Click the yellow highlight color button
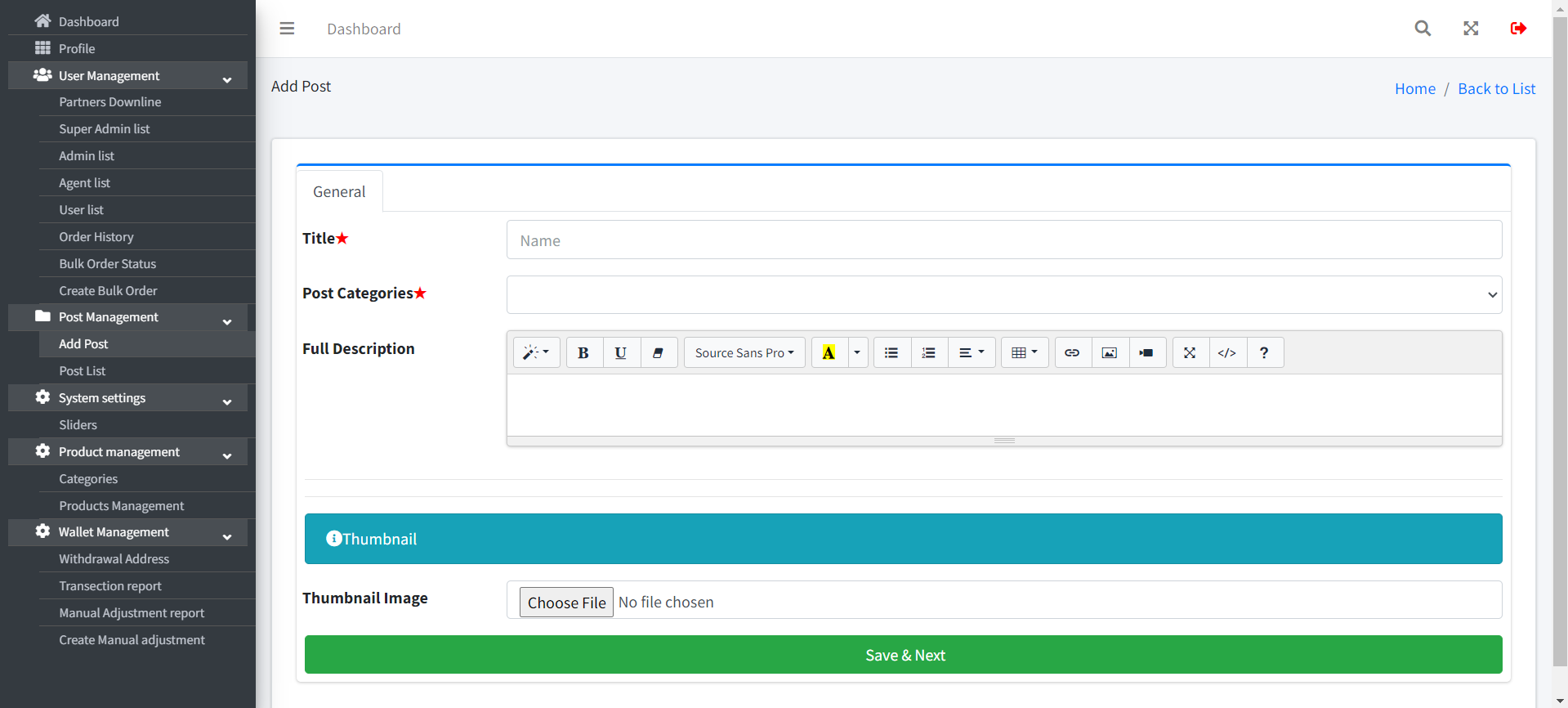The image size is (1568, 708). coord(829,353)
